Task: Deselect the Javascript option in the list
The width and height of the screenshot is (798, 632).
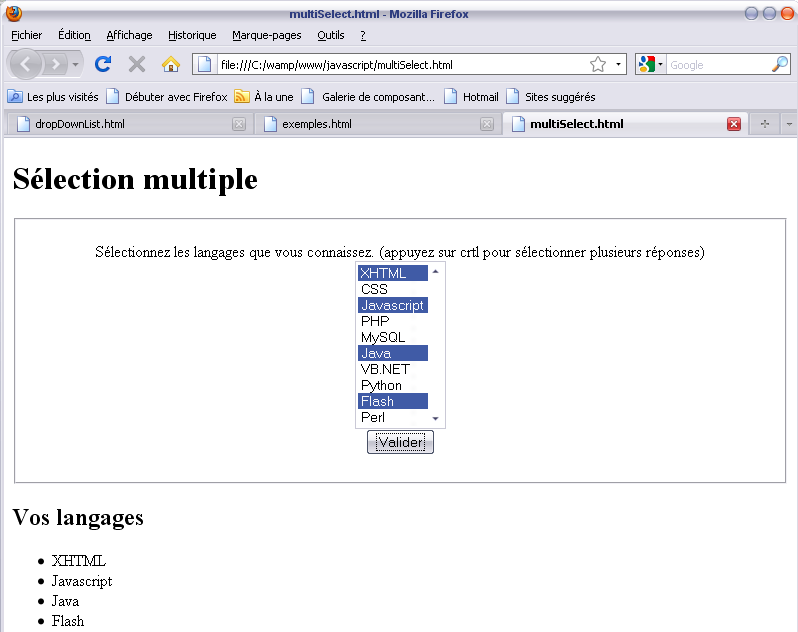Action: [392, 305]
